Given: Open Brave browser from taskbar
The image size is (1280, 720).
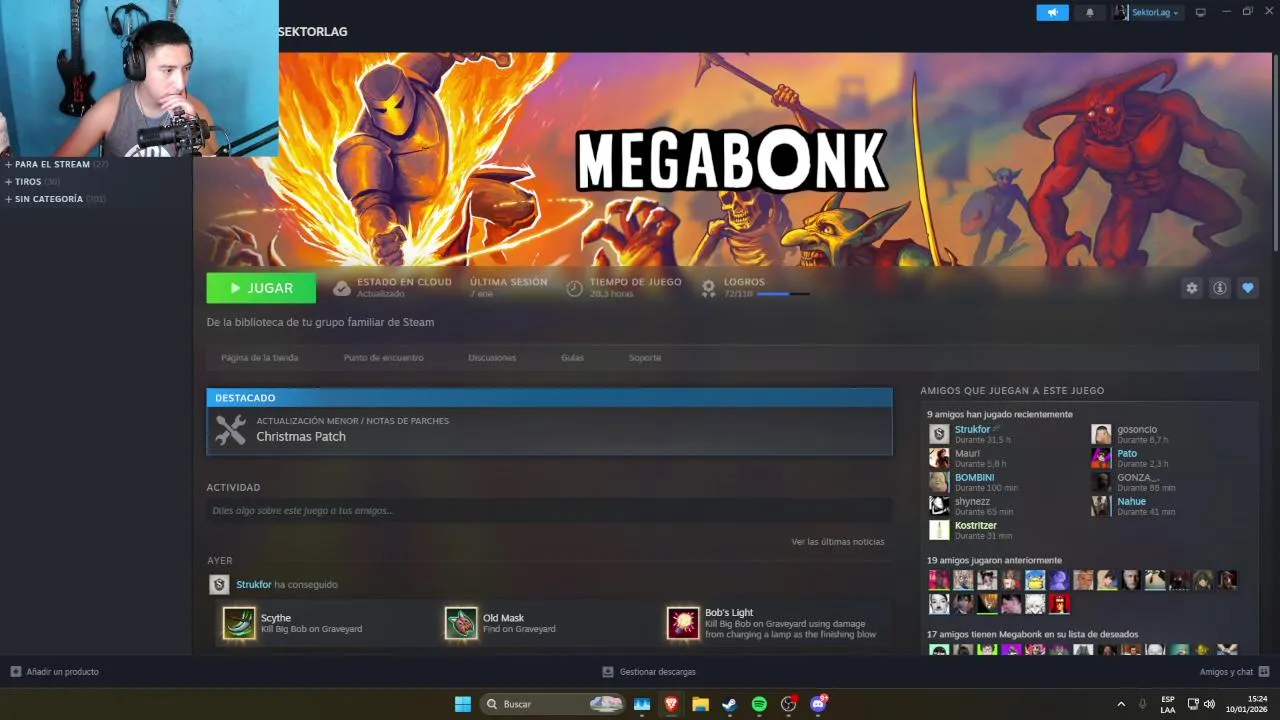Looking at the screenshot, I should click(x=671, y=704).
